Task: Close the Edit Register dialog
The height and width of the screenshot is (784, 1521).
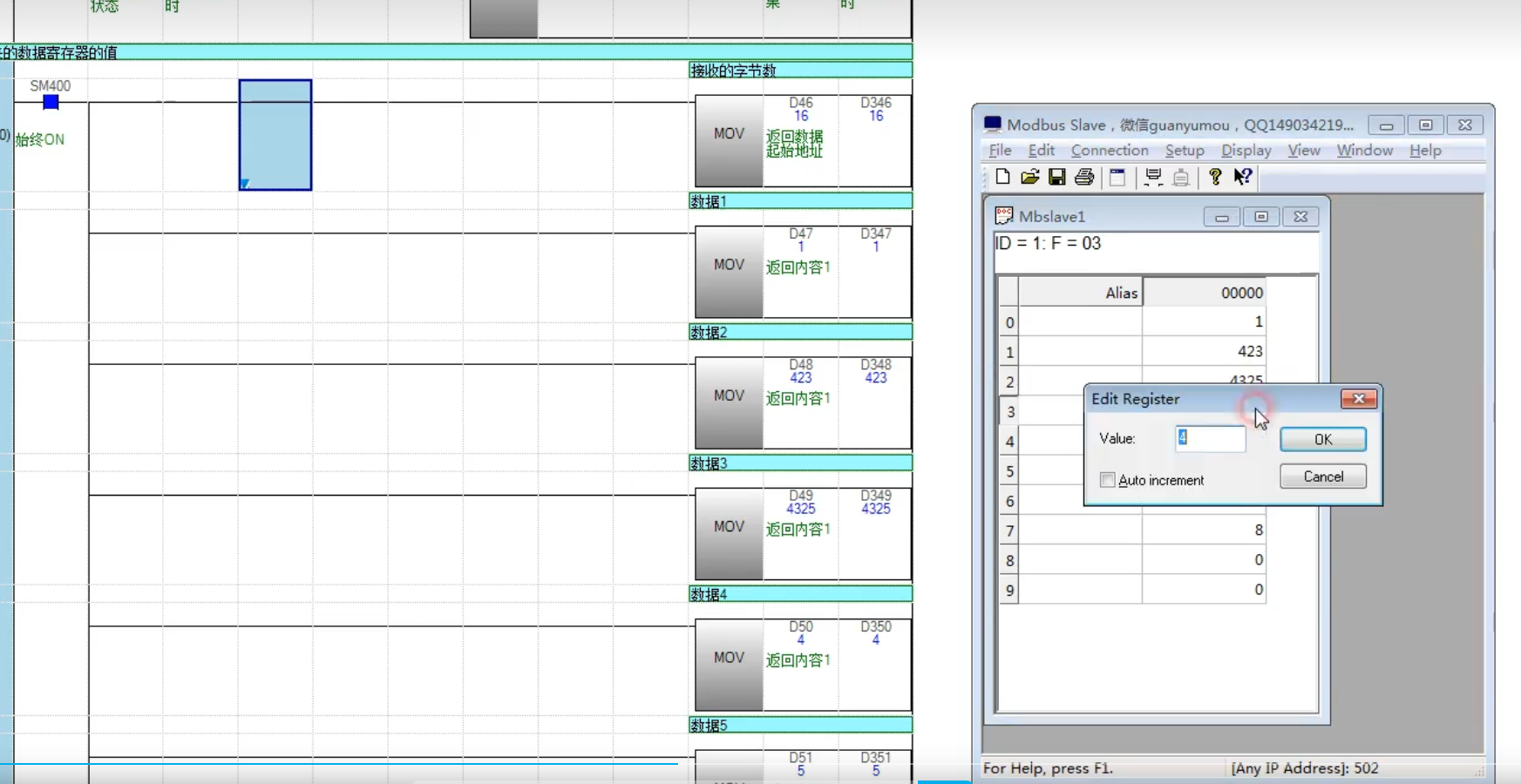Action: click(x=1358, y=399)
